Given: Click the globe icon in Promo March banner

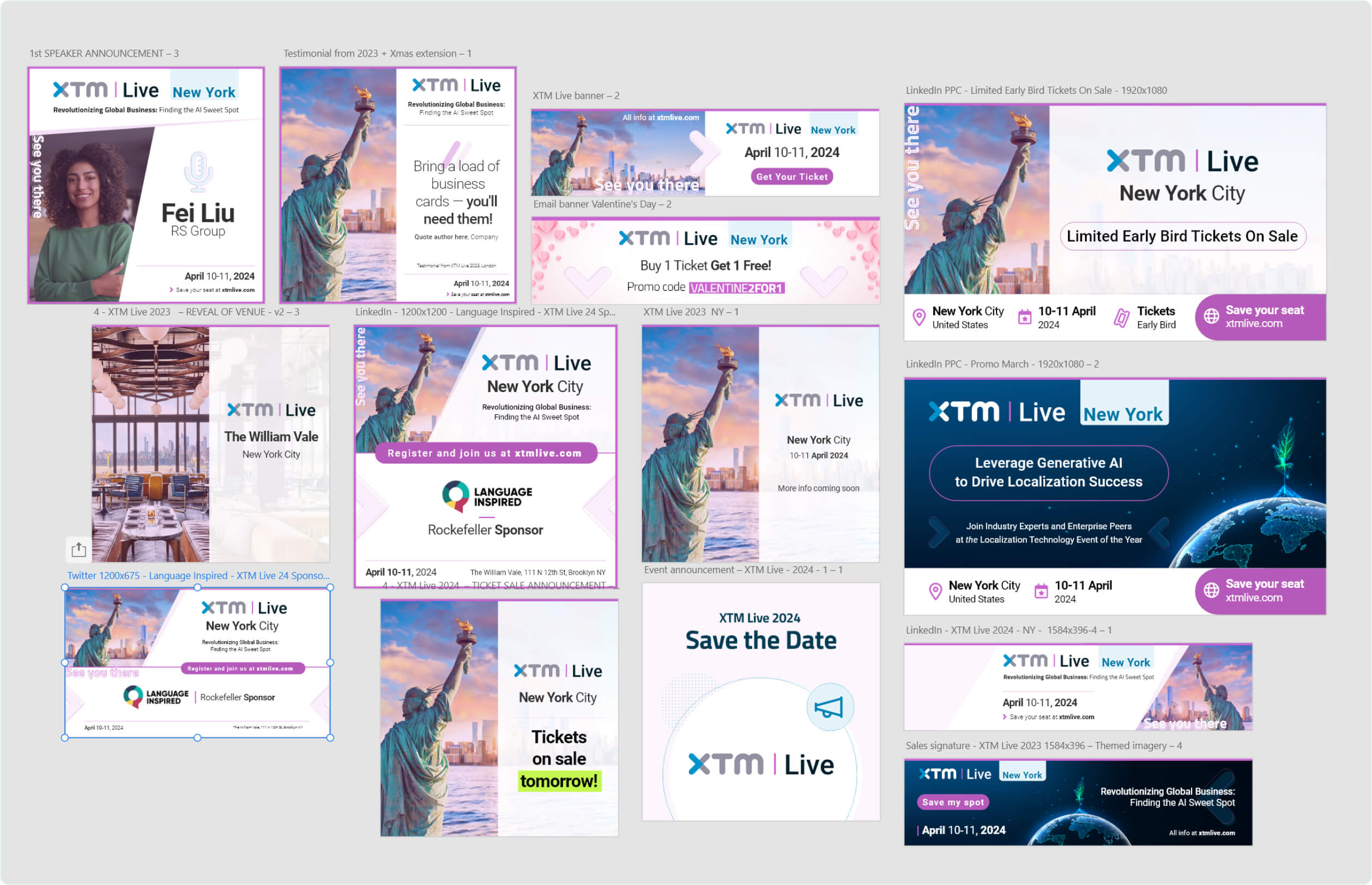Looking at the screenshot, I should click(1211, 590).
